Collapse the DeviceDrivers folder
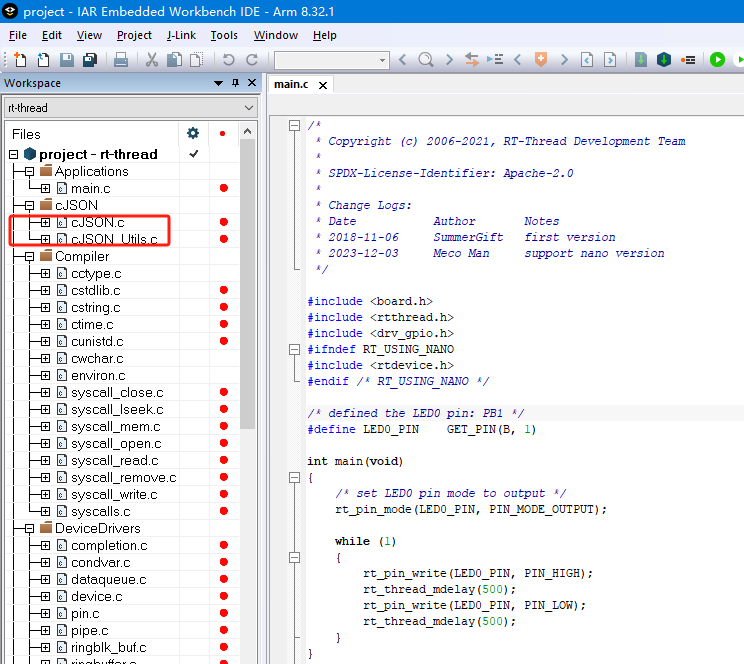 [x=29, y=528]
